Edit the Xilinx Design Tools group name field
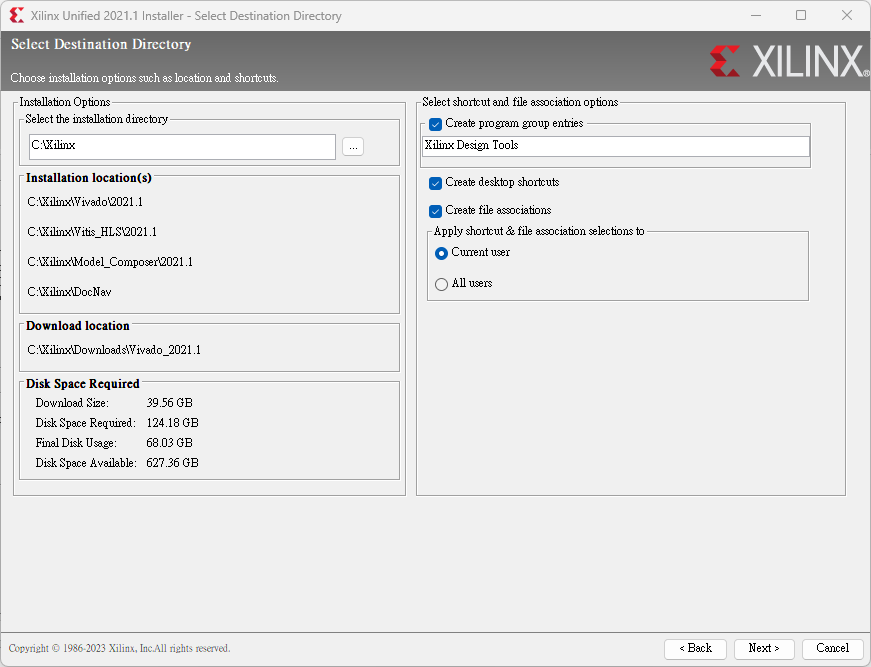 click(x=615, y=146)
